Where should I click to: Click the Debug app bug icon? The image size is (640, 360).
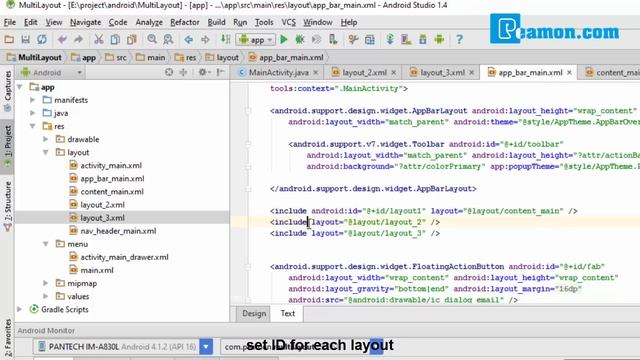(300, 40)
